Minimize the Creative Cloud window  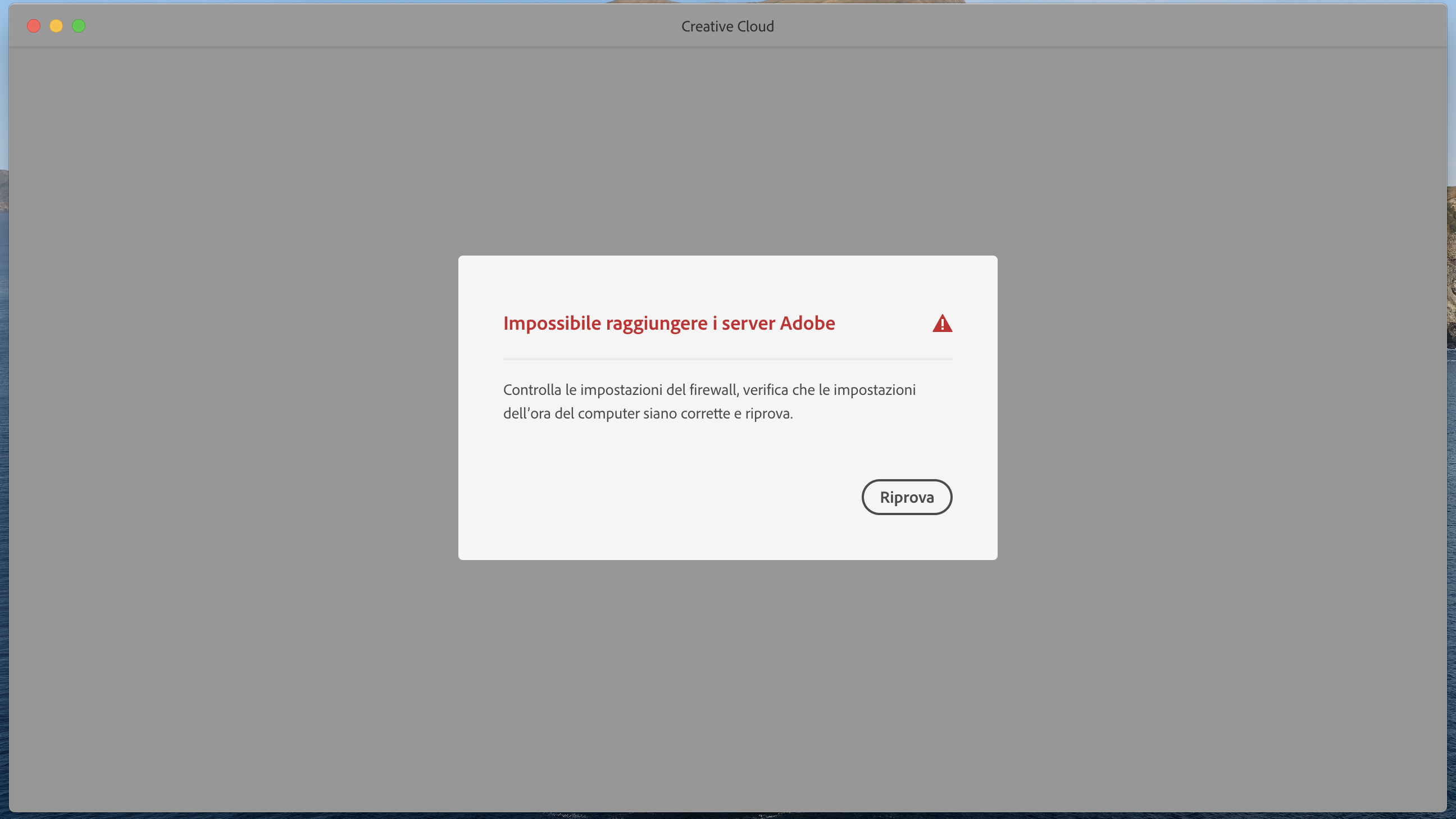(56, 26)
